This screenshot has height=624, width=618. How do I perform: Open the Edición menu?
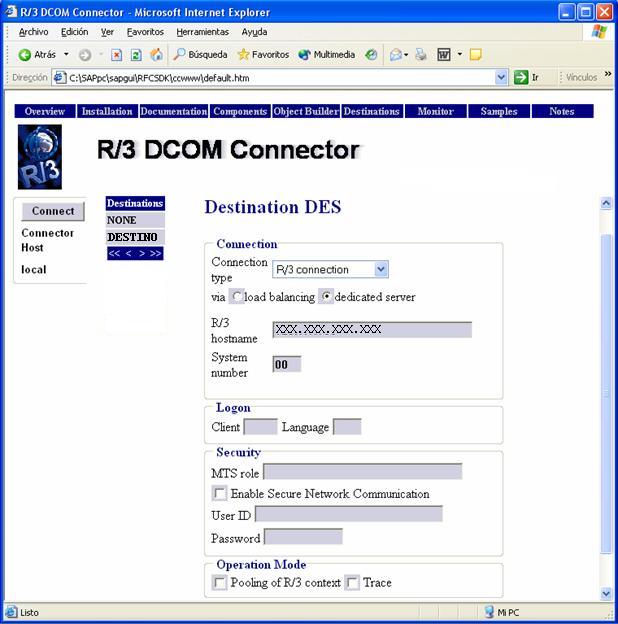tap(74, 32)
